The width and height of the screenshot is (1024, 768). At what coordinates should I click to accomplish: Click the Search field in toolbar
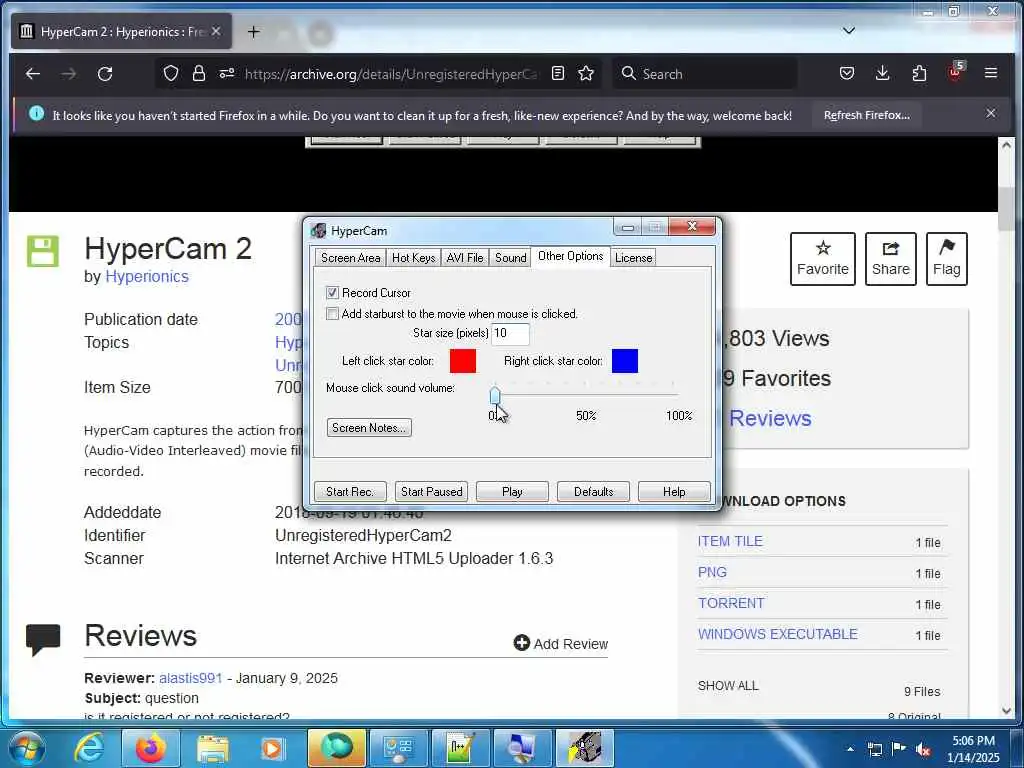[704, 74]
